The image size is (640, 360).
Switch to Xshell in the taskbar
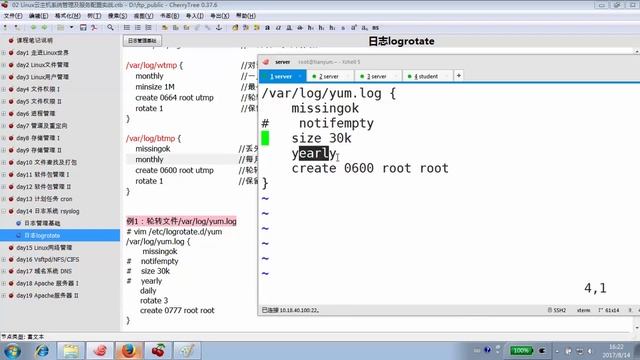pyautogui.click(x=100, y=351)
